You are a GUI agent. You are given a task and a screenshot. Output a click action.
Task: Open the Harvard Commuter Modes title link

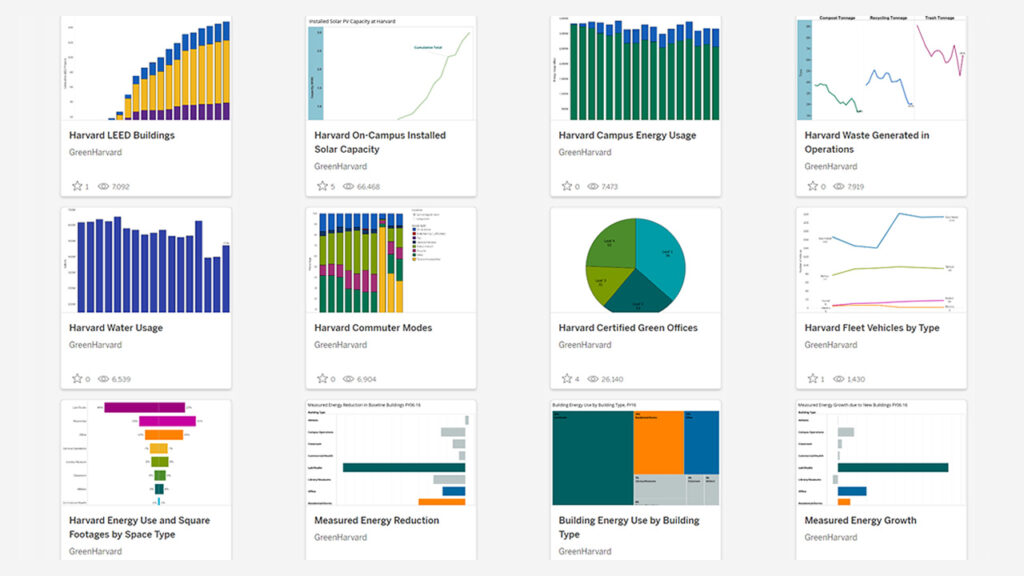[373, 328]
